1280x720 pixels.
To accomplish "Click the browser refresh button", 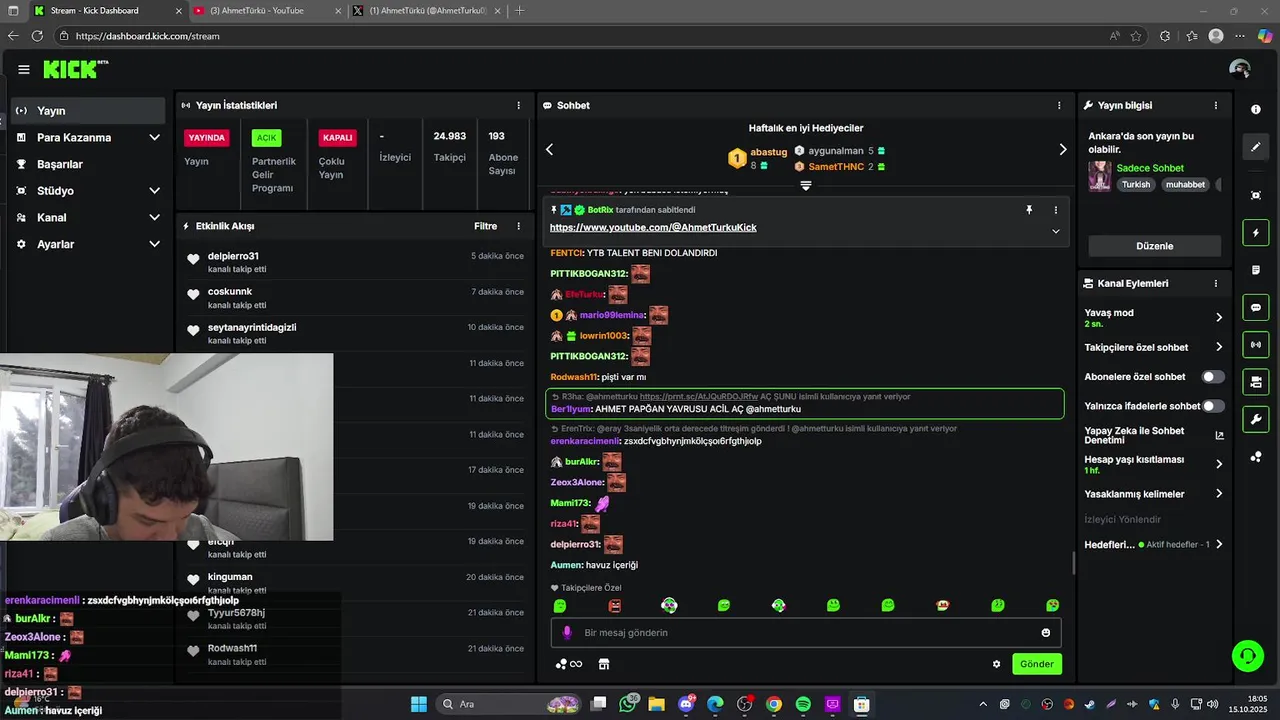I will 37,36.
